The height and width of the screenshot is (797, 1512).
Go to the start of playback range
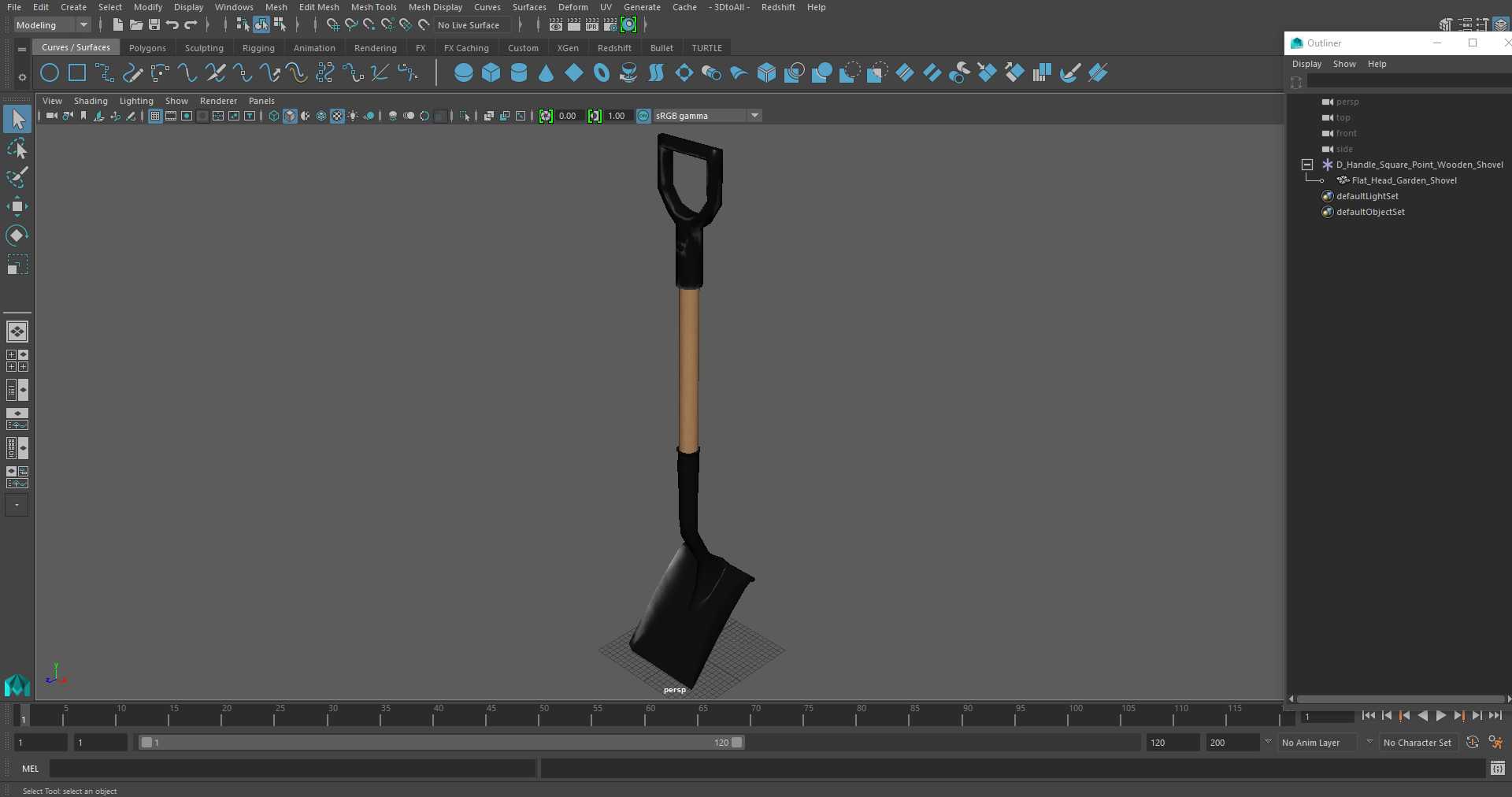pyautogui.click(x=1368, y=716)
